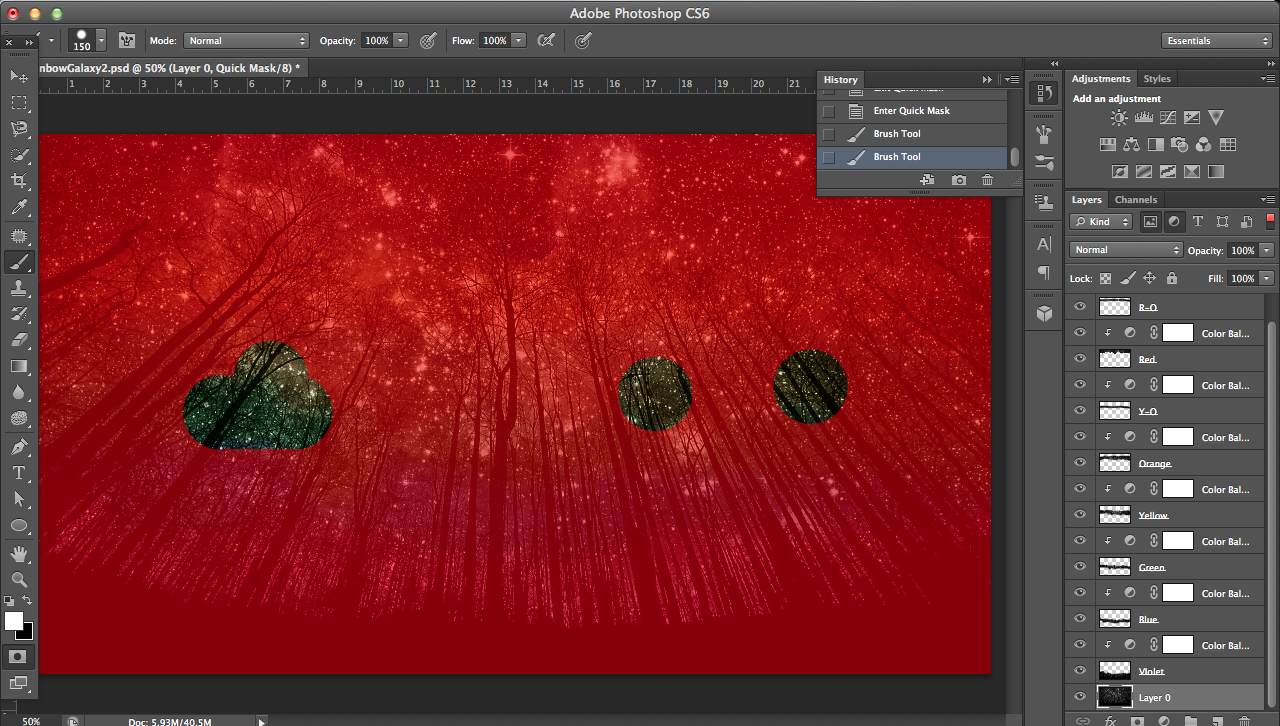
Task: Select the Move tool
Action: coord(19,77)
